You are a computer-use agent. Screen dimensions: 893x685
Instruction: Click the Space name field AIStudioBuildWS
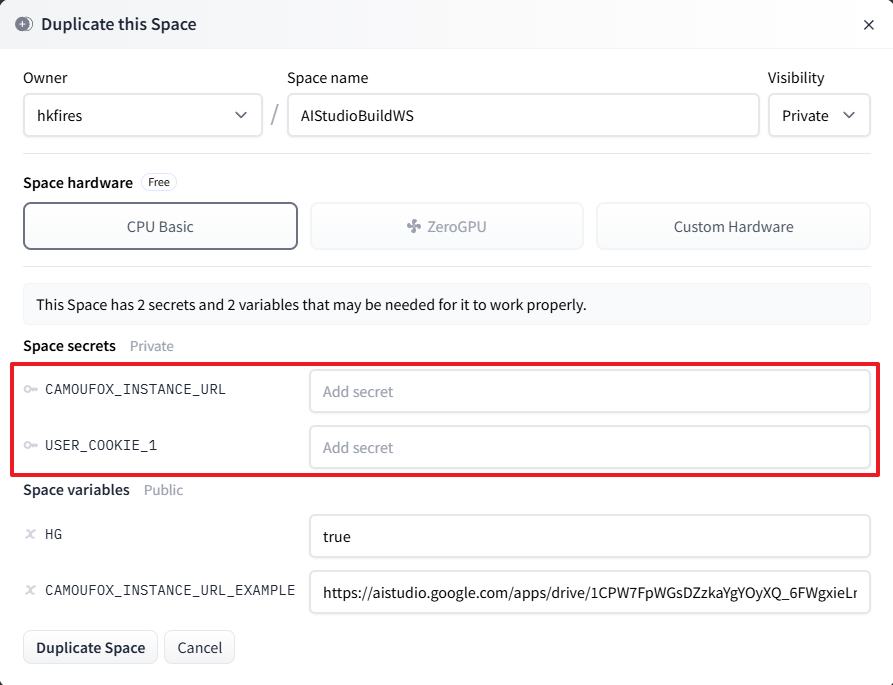[523, 115]
